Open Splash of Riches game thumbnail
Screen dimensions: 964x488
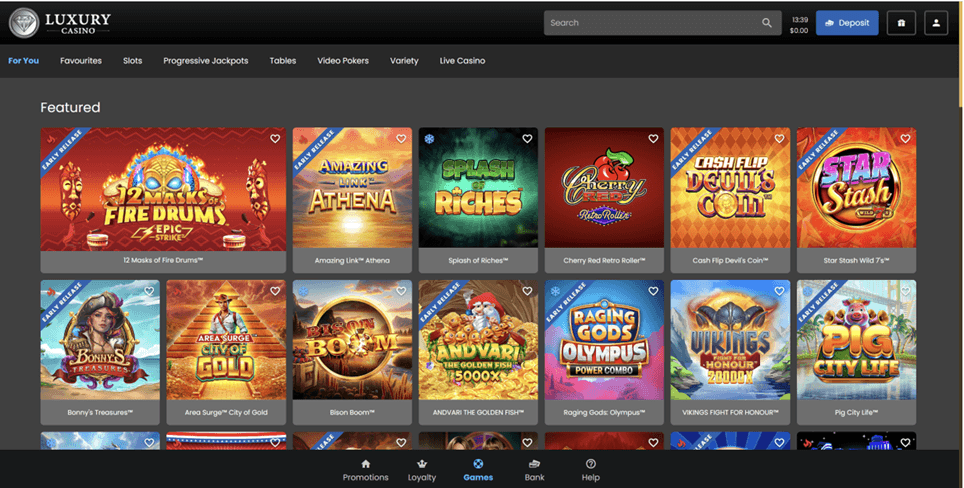coord(478,188)
